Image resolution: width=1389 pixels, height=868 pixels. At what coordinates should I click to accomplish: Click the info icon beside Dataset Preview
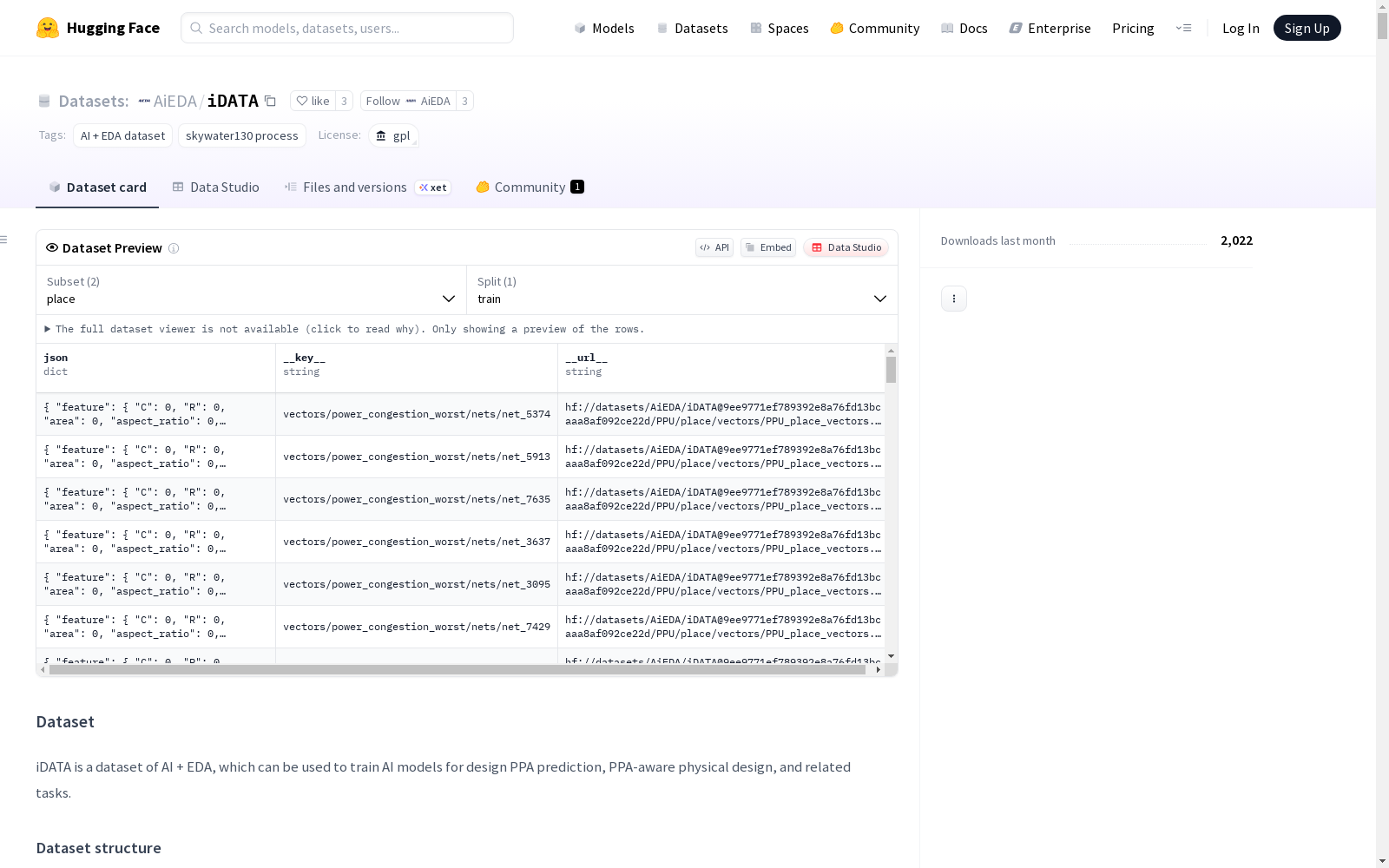(x=174, y=248)
